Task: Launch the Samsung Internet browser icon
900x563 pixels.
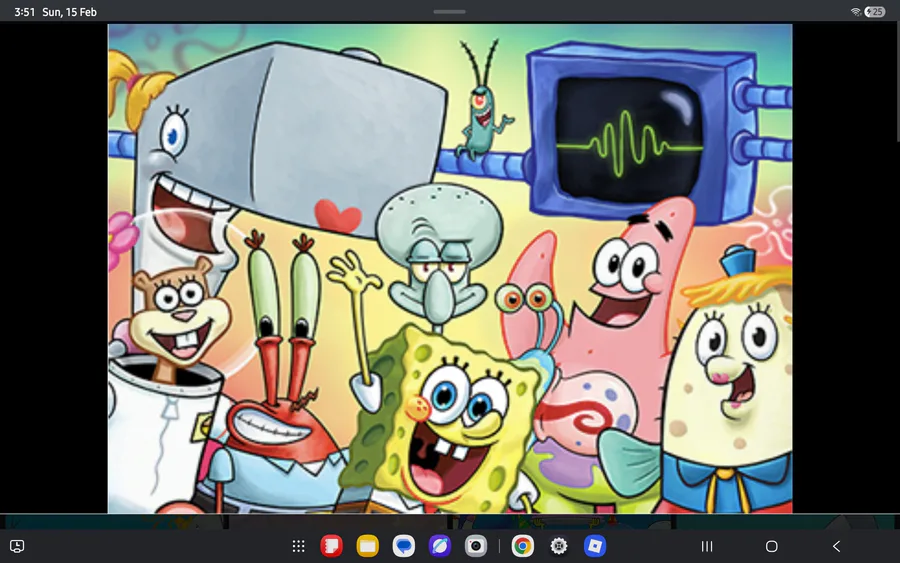Action: (440, 546)
